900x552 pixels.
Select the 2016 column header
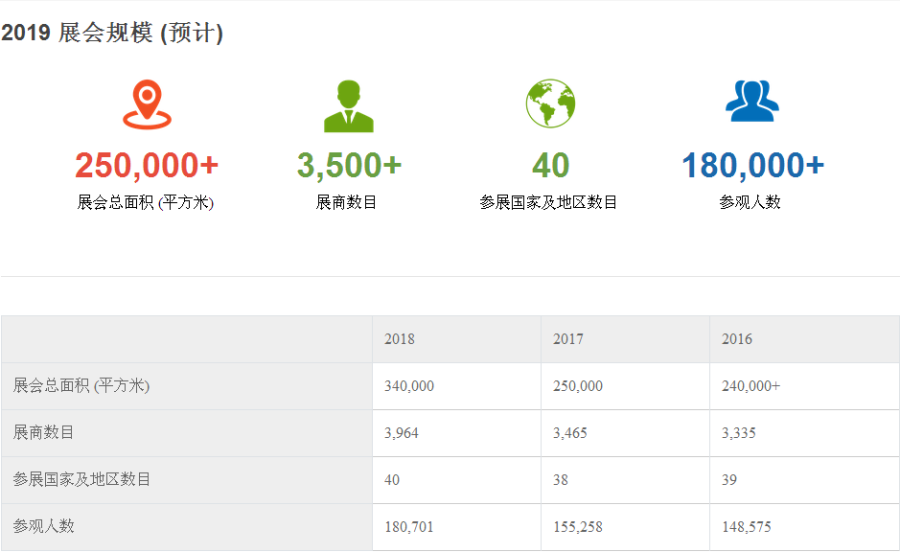[x=737, y=339]
